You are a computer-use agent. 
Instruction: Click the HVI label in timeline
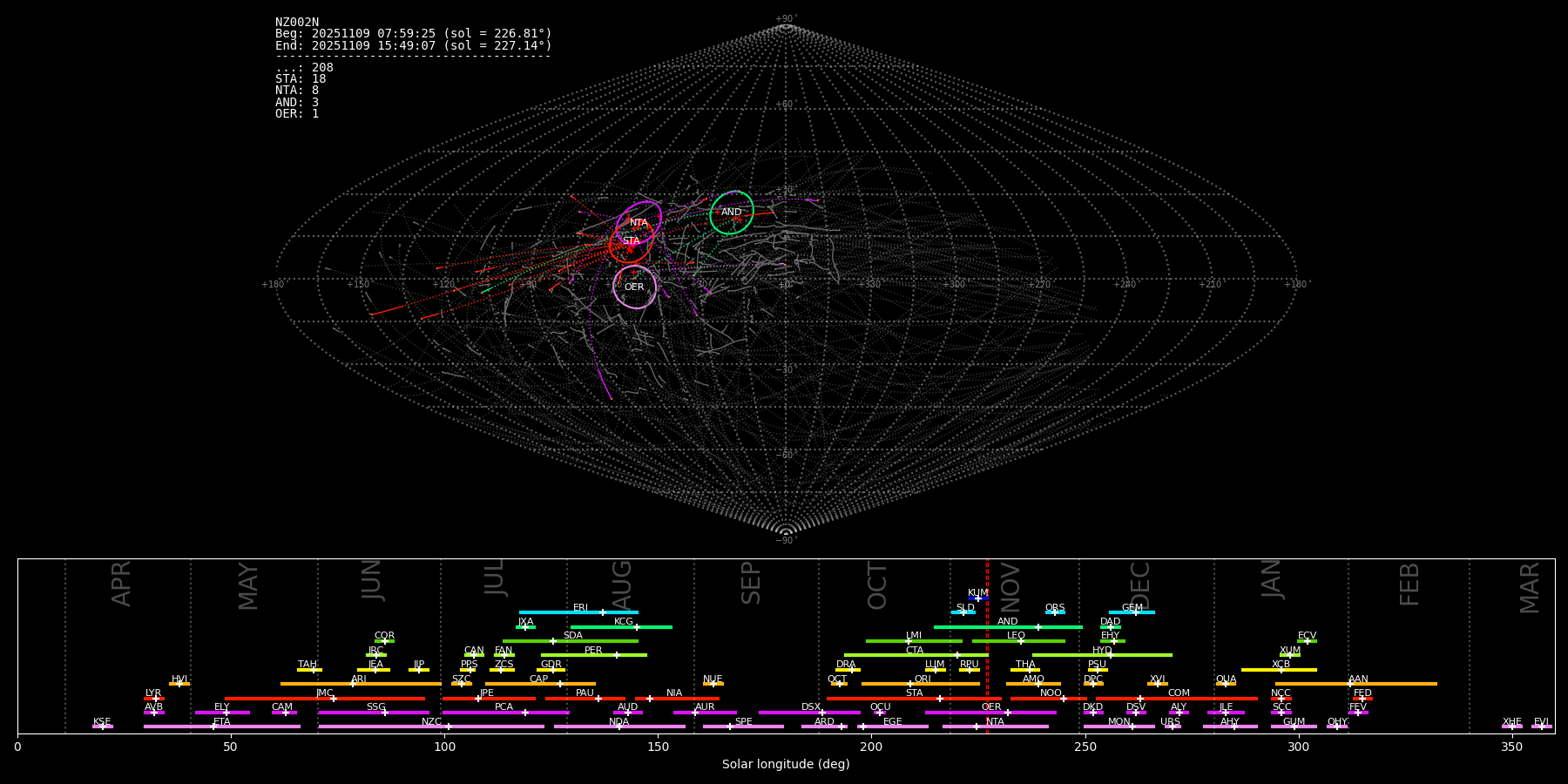click(x=179, y=679)
